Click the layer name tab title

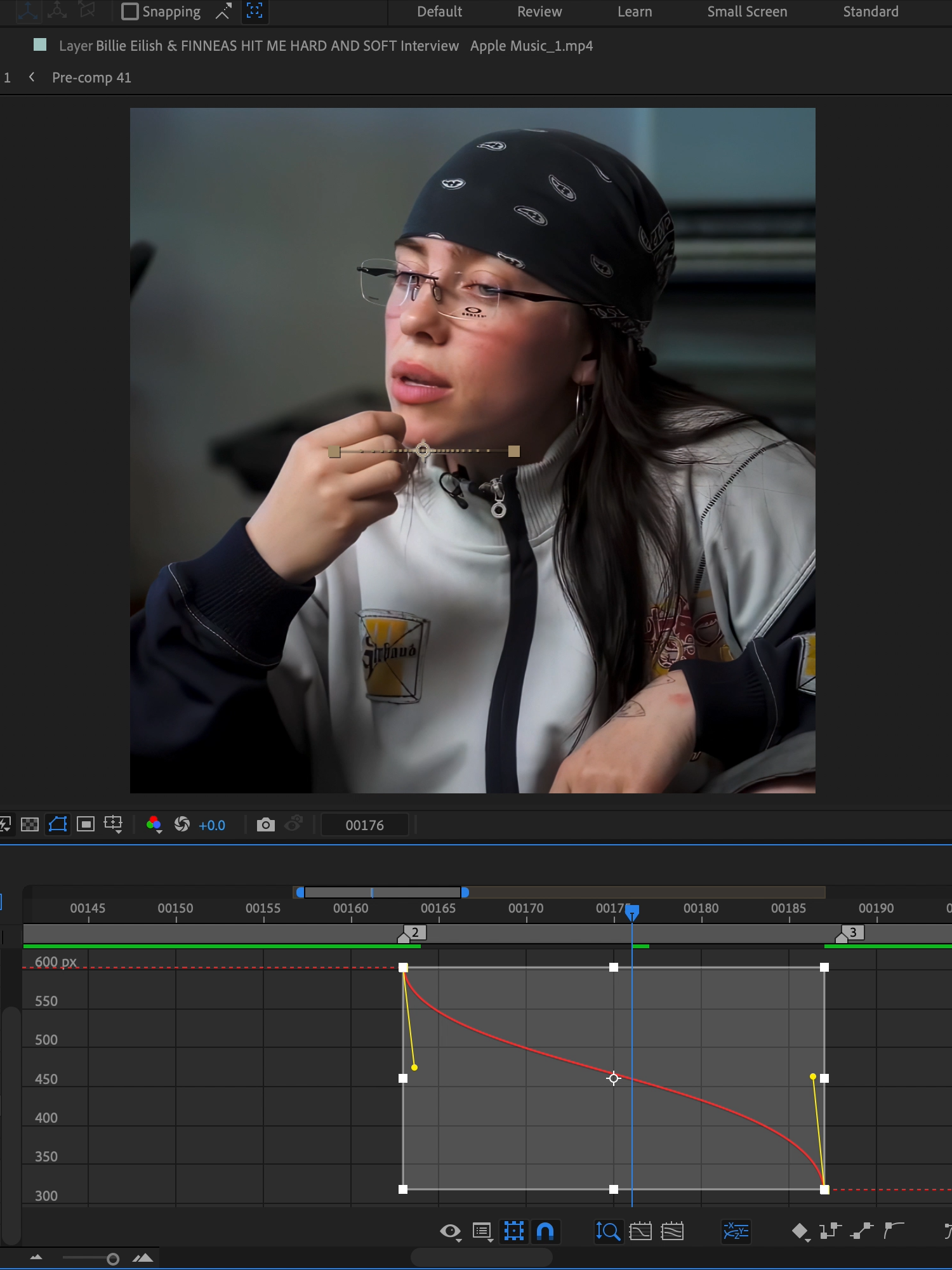(326, 46)
